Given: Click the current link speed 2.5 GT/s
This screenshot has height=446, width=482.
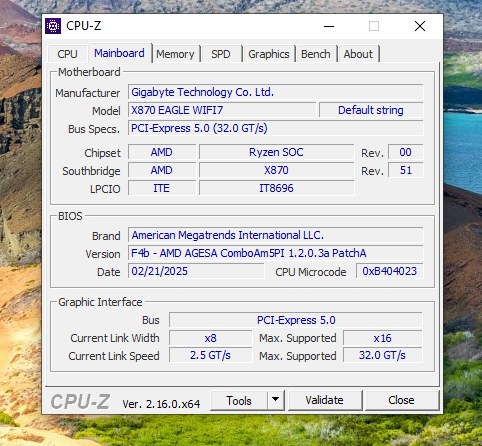Looking at the screenshot, I should [x=210, y=355].
